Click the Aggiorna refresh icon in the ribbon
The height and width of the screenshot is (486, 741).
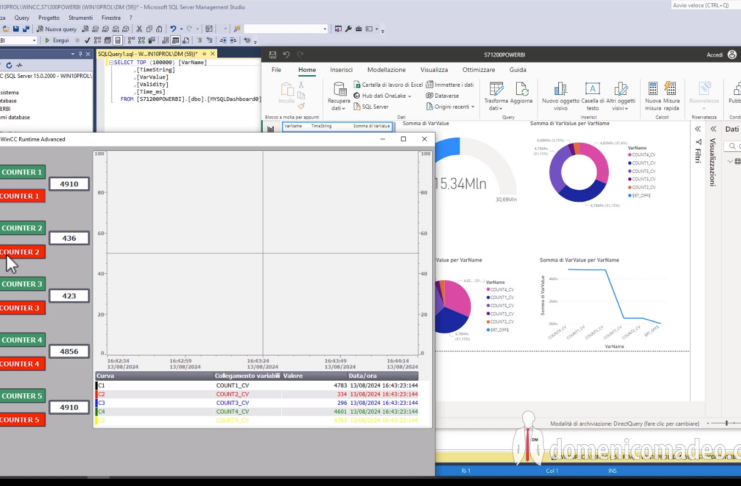tap(522, 89)
